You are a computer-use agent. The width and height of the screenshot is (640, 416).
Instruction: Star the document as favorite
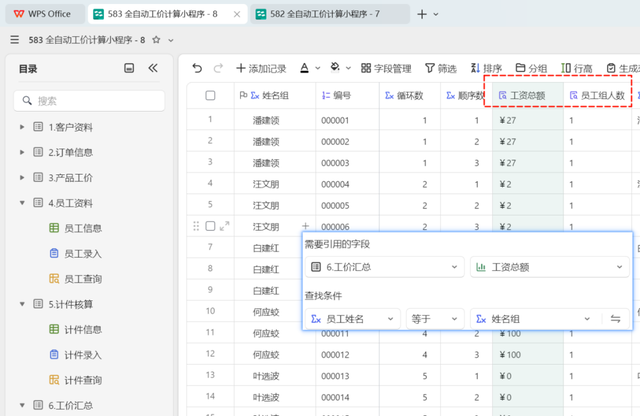click(x=156, y=40)
